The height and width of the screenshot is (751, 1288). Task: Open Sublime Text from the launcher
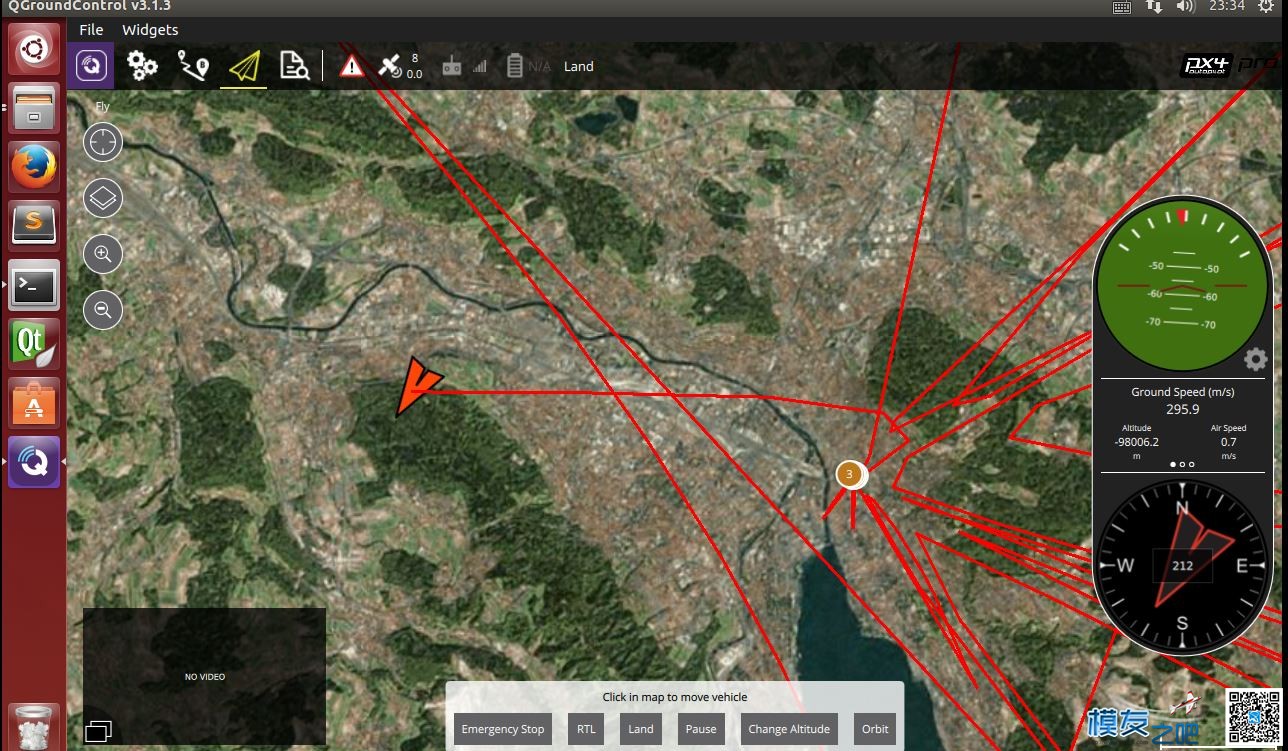pos(35,225)
